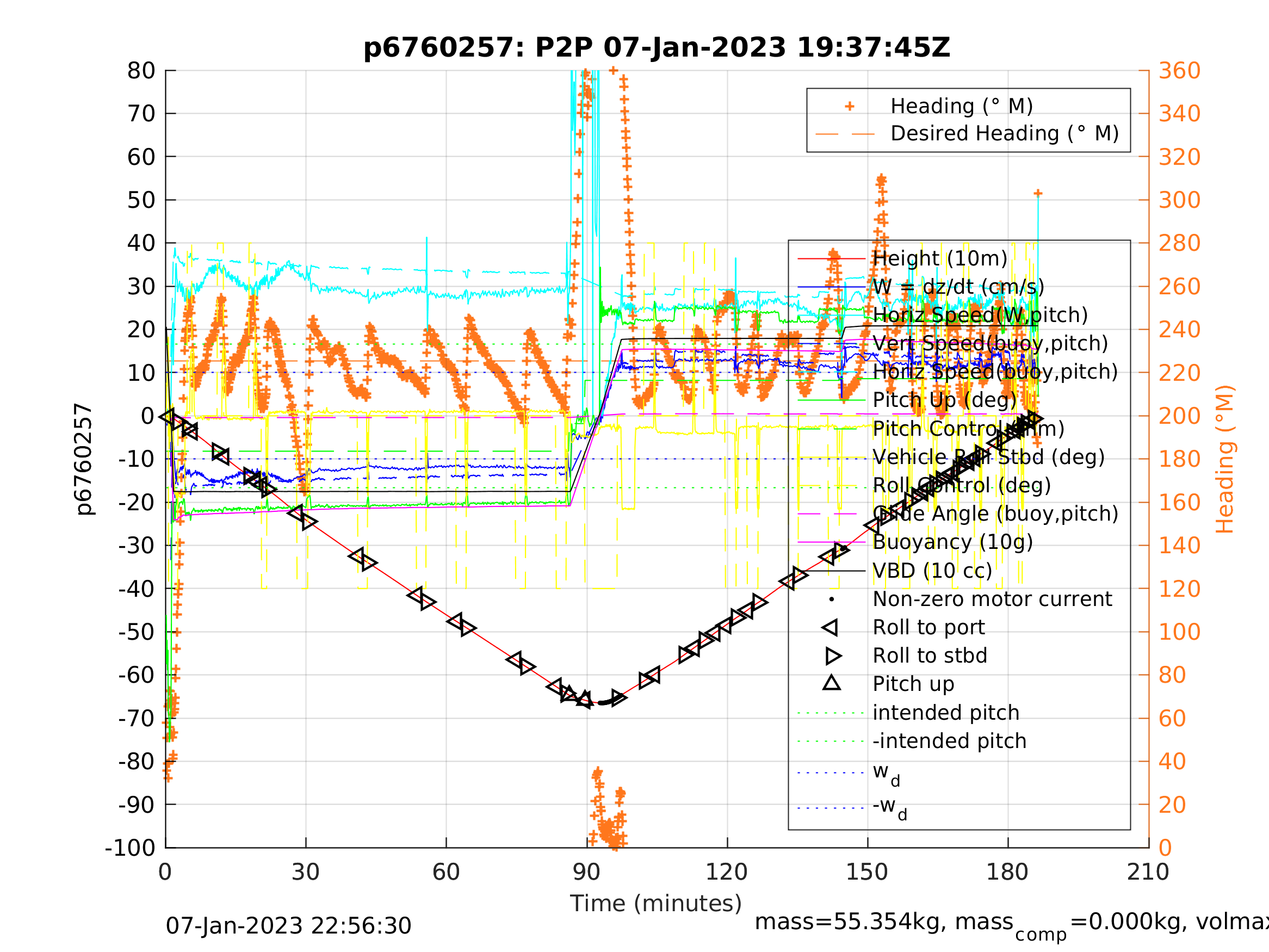Click the Pitch Control (mm) legend label
Image resolution: width=1269 pixels, height=952 pixels.
(968, 429)
